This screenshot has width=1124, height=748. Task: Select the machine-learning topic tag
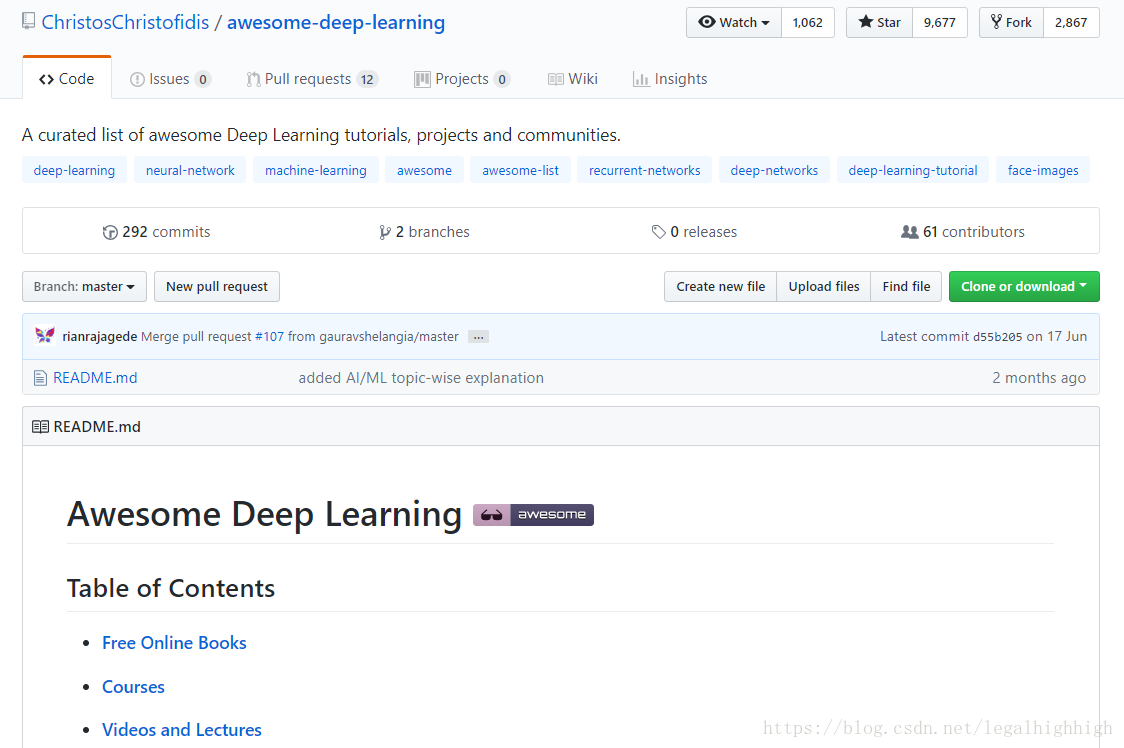tap(315, 170)
